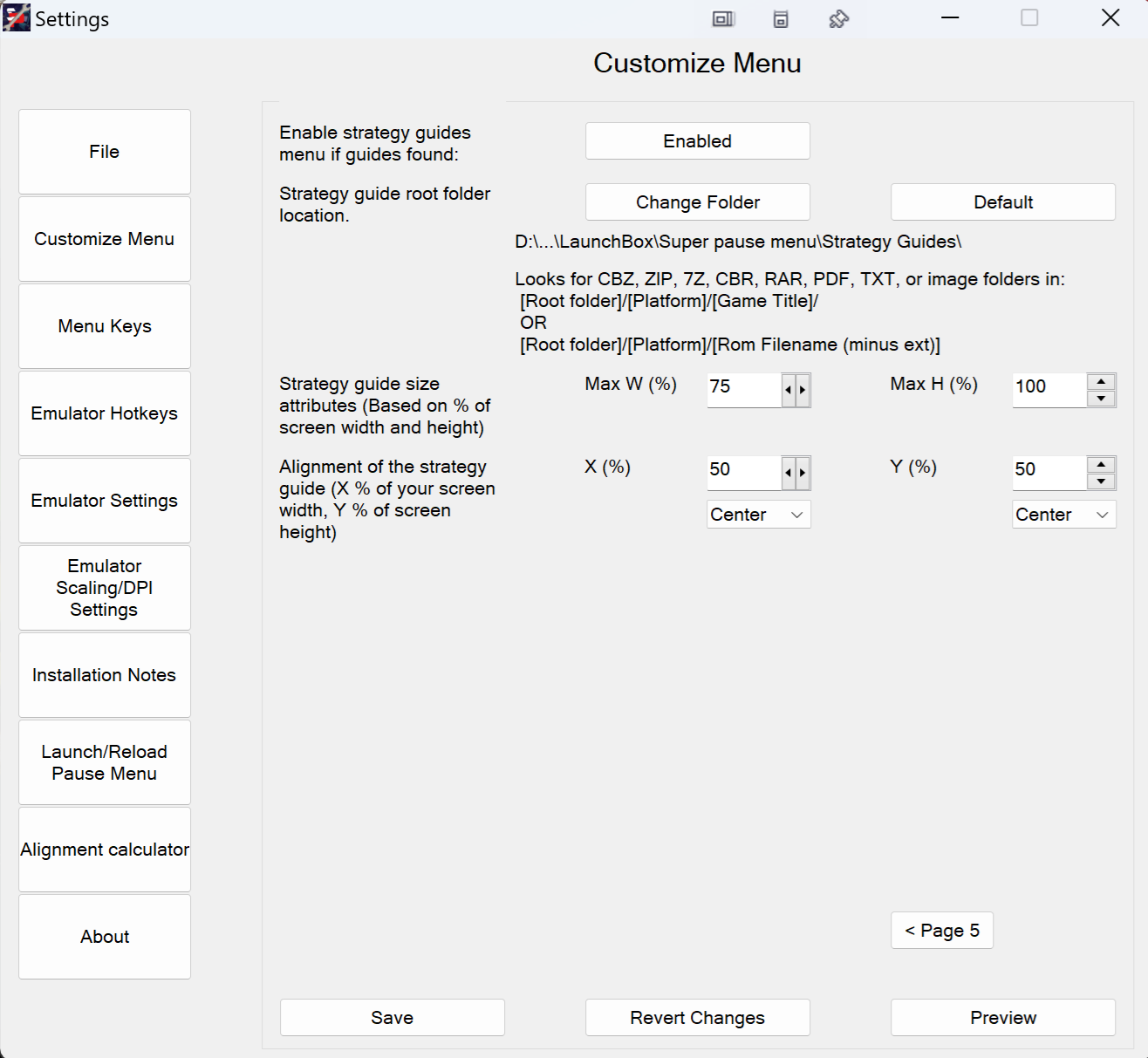
Task: Click the "X (%)" label
Action: 607,467
